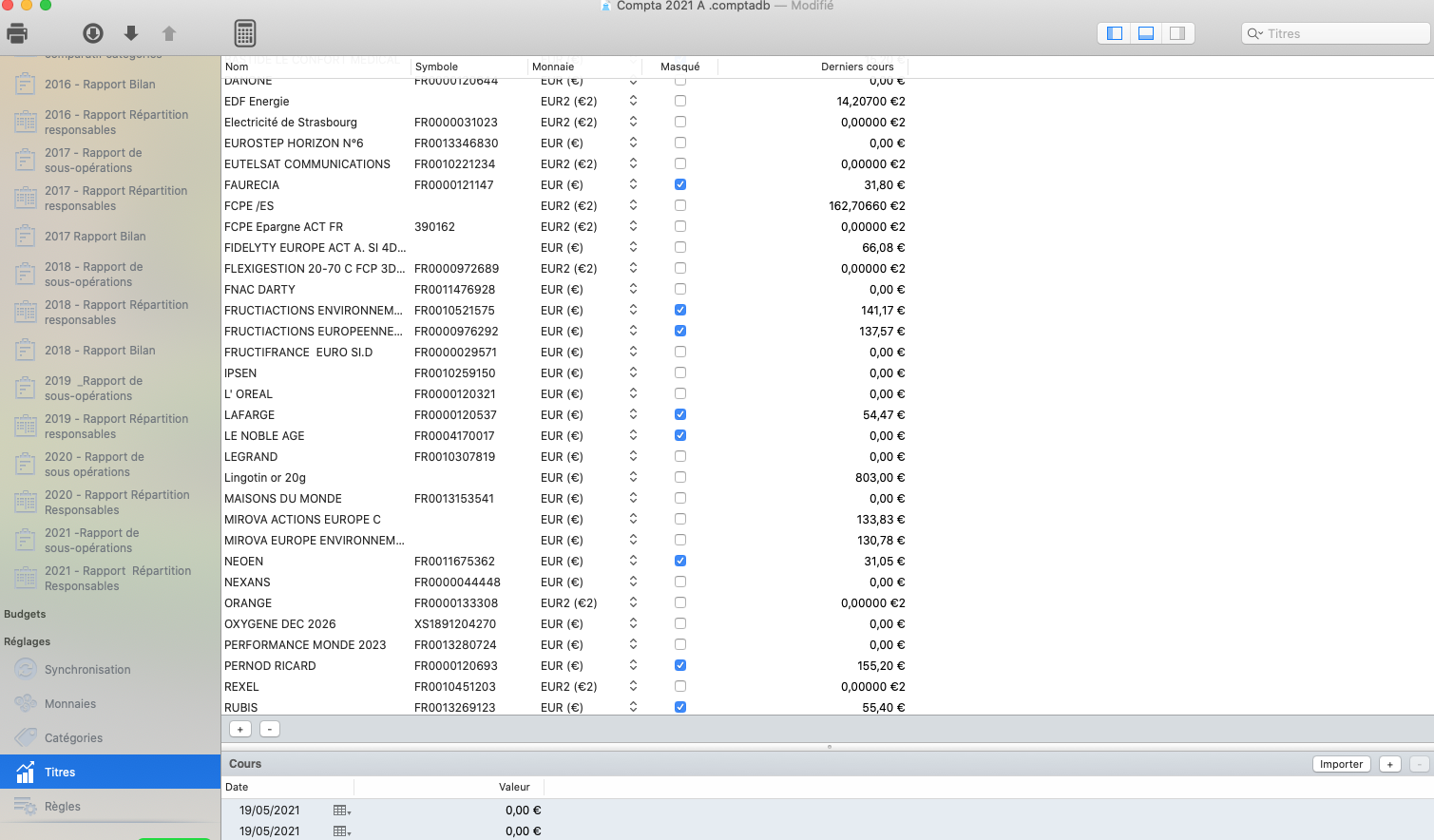Open currency dropdown for MAISONS DU MONDE

tap(633, 498)
